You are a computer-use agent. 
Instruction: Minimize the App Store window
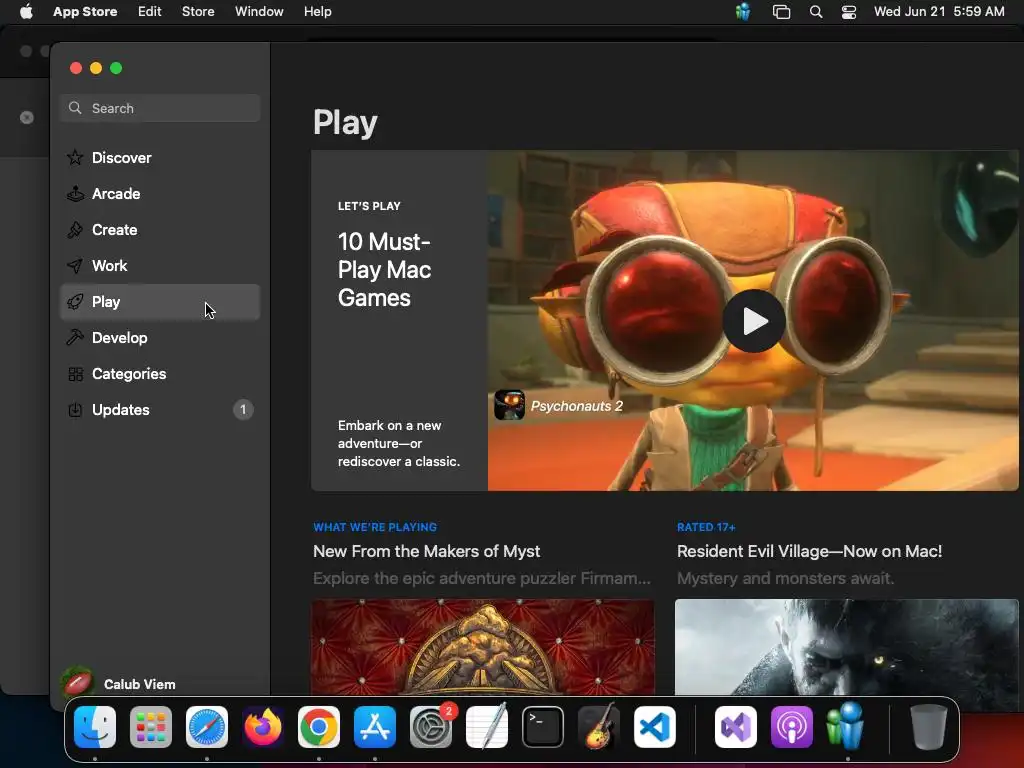point(96,68)
